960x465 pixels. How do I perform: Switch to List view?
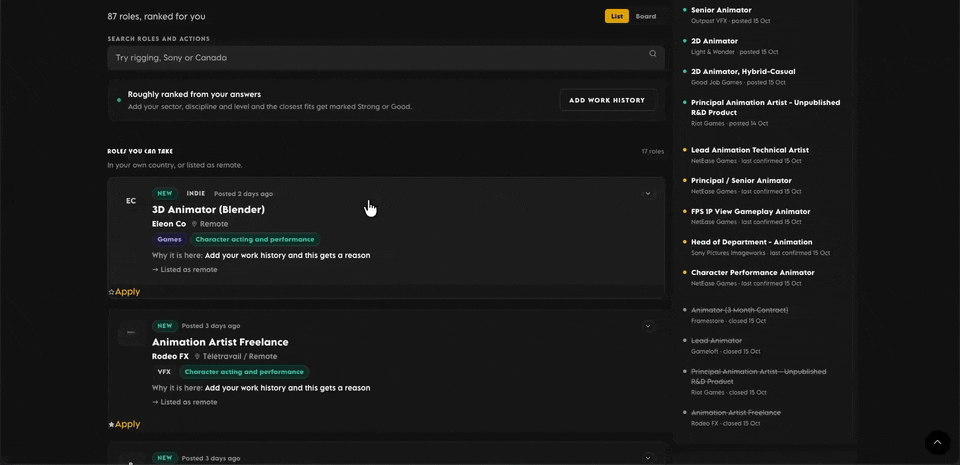[617, 17]
